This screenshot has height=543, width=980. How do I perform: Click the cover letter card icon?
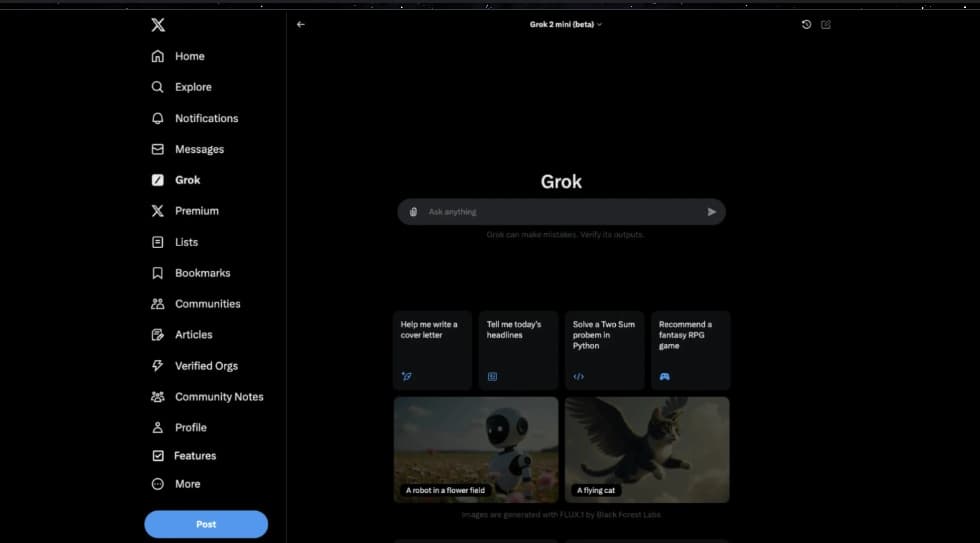[x=407, y=376]
